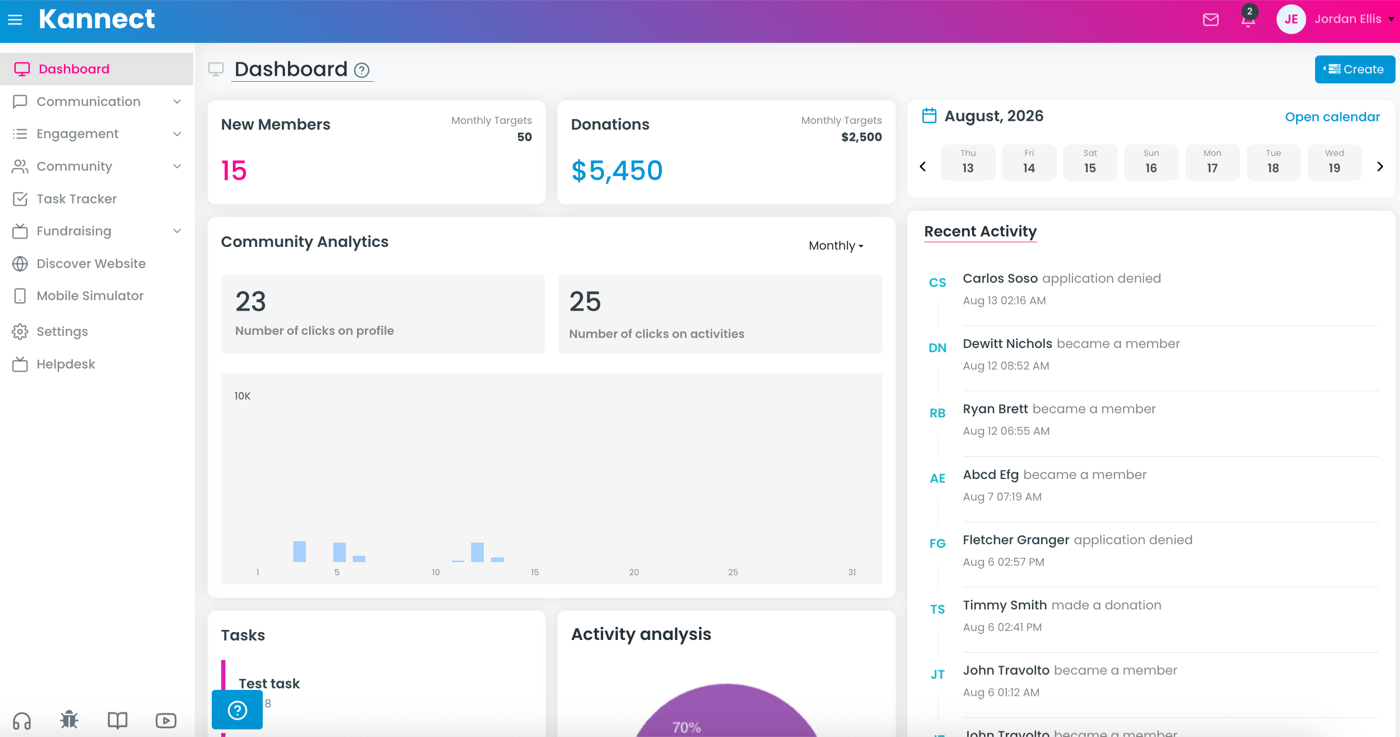Select Sun 16 in the calendar
This screenshot has width=1400, height=737.
pos(1151,162)
